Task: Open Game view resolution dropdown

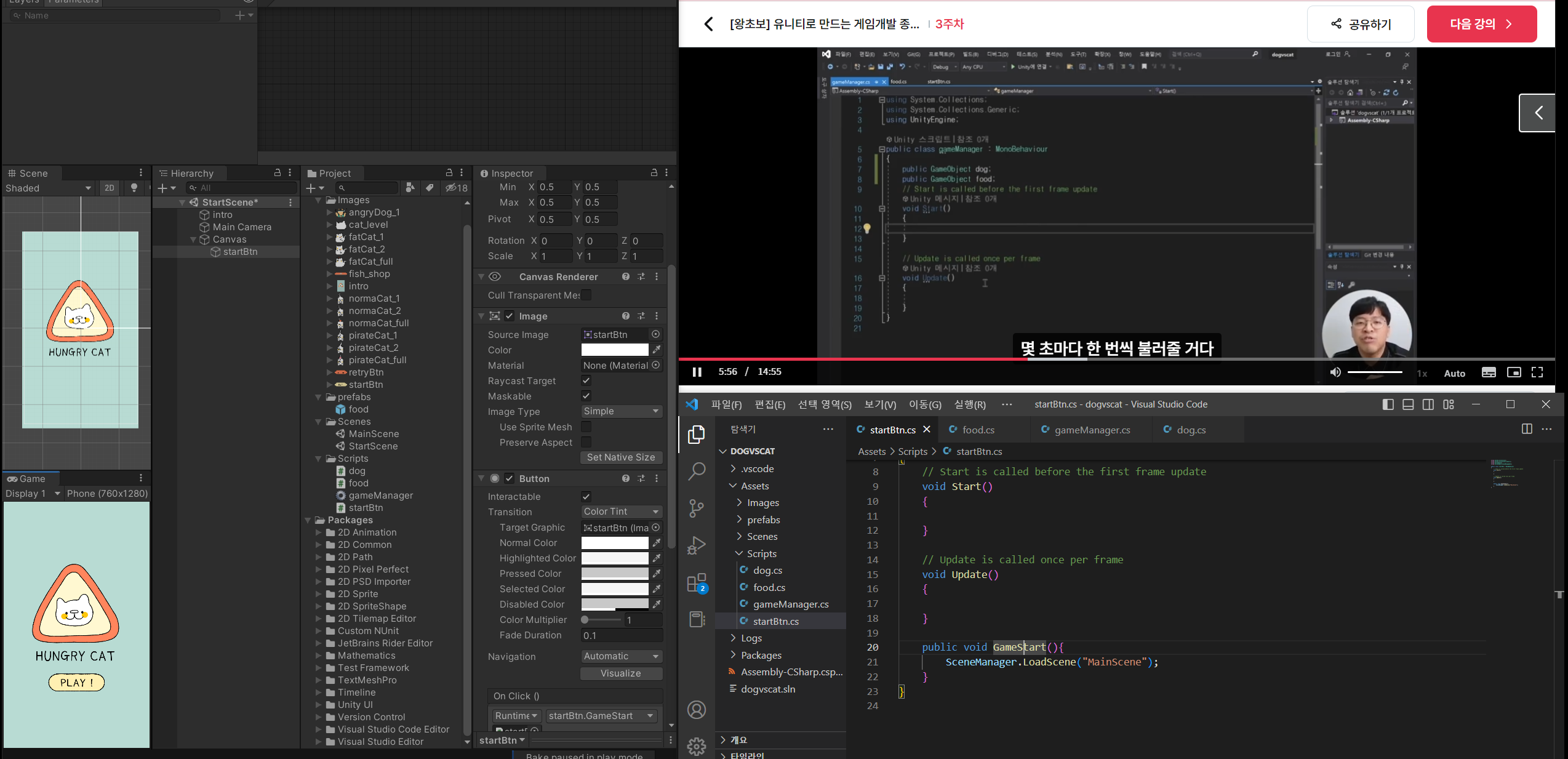Action: pos(108,494)
